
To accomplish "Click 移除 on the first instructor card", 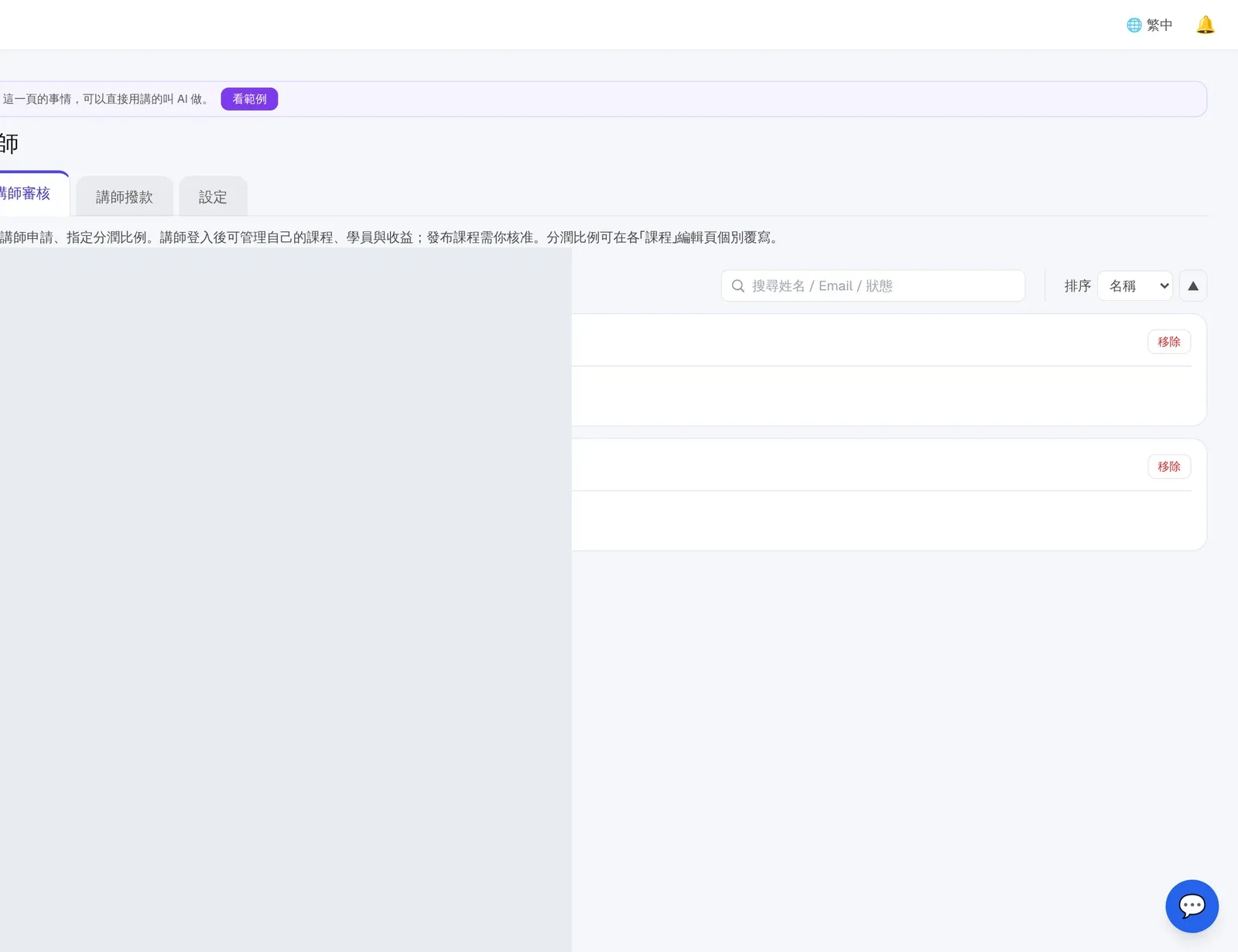I will 1168,342.
